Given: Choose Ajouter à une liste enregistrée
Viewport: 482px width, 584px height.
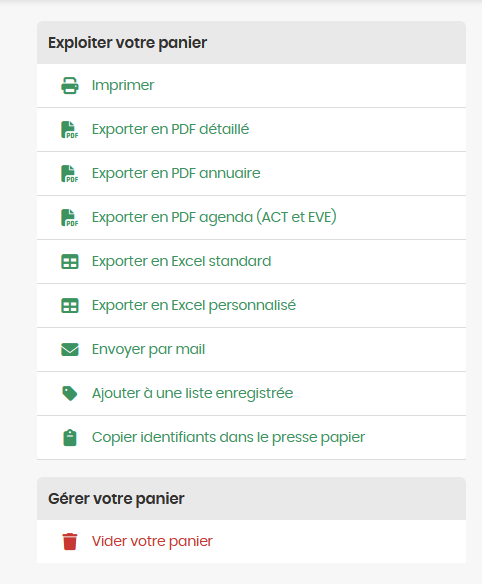Looking at the screenshot, I should tap(192, 393).
